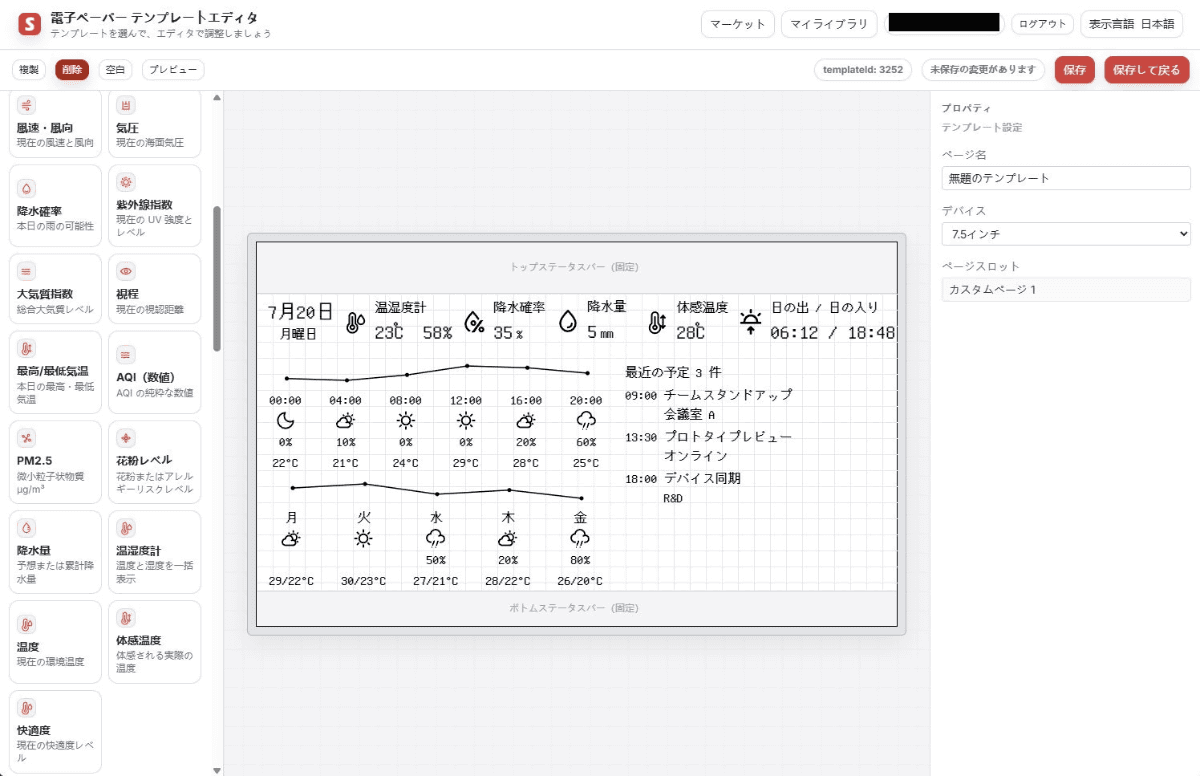Click the moon icon under 00:00
This screenshot has width=1200, height=776.
[285, 420]
